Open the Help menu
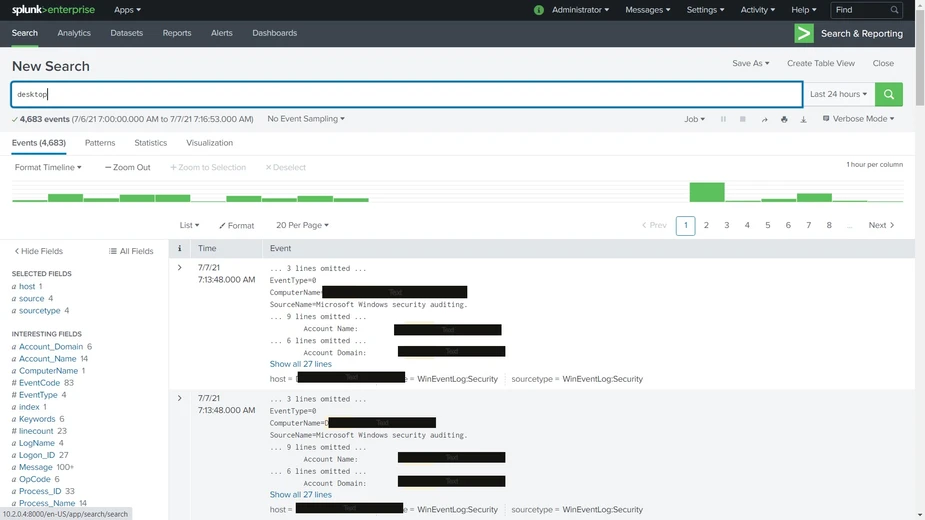Viewport: 925px width, 520px height. (x=803, y=10)
